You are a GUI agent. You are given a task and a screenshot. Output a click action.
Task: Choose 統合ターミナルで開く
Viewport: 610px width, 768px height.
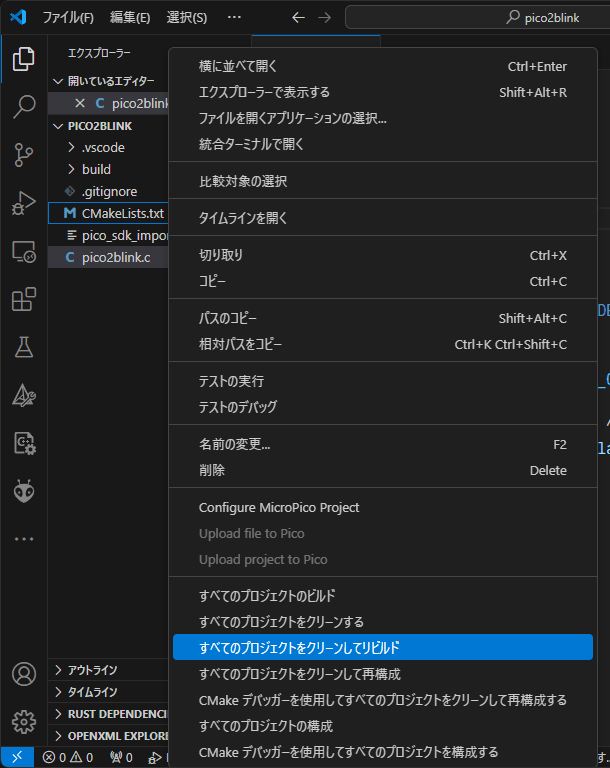pyautogui.click(x=383, y=144)
